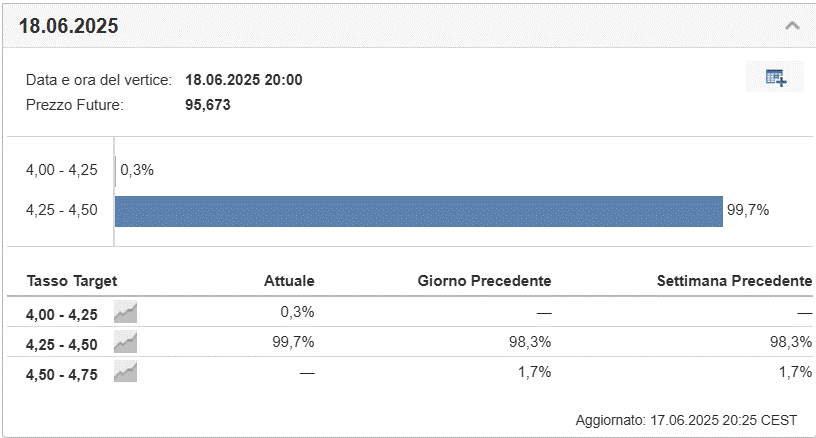816x438 pixels.
Task: Click the 18.06.2025 panel header title
Action: (69, 26)
